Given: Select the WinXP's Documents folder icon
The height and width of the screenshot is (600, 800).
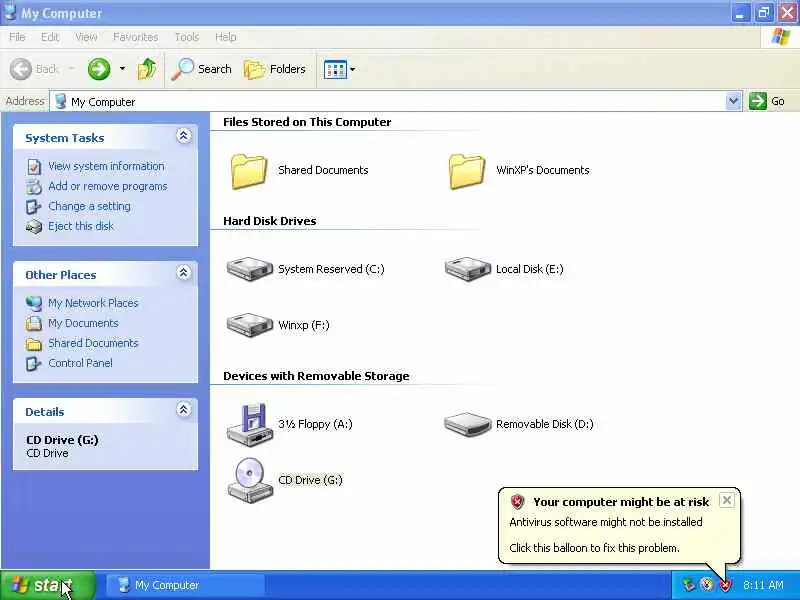Looking at the screenshot, I should (x=467, y=171).
